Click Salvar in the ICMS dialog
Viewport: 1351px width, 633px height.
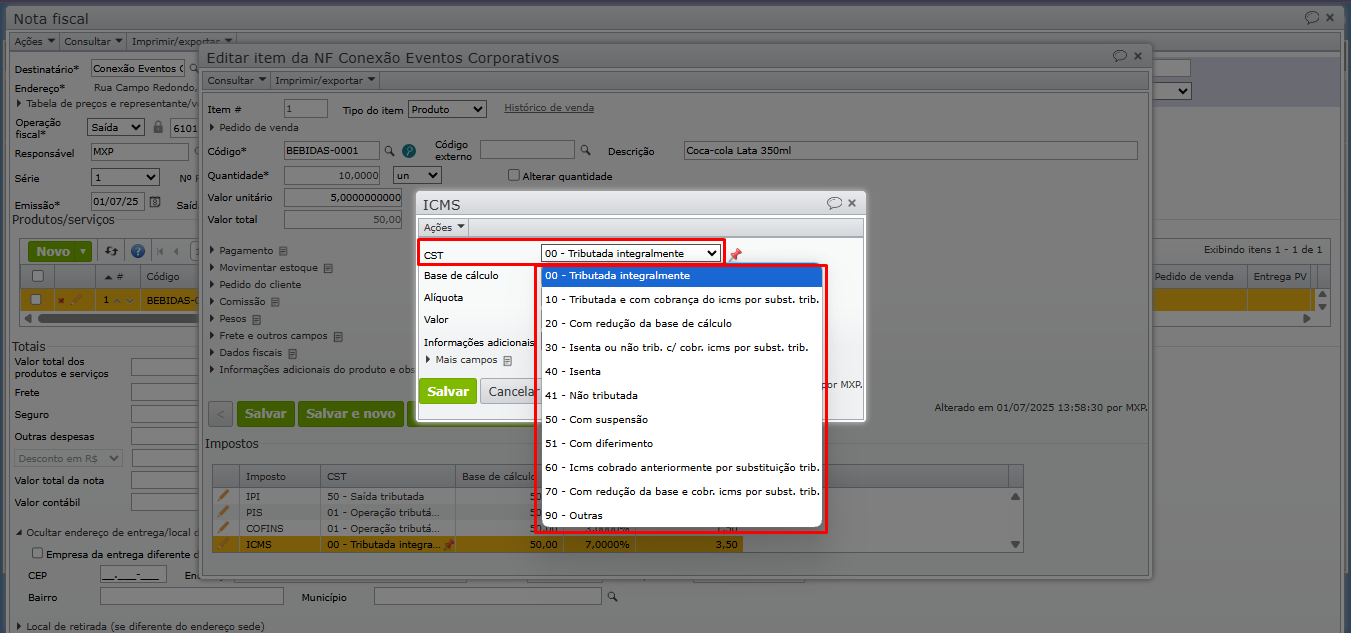point(448,391)
